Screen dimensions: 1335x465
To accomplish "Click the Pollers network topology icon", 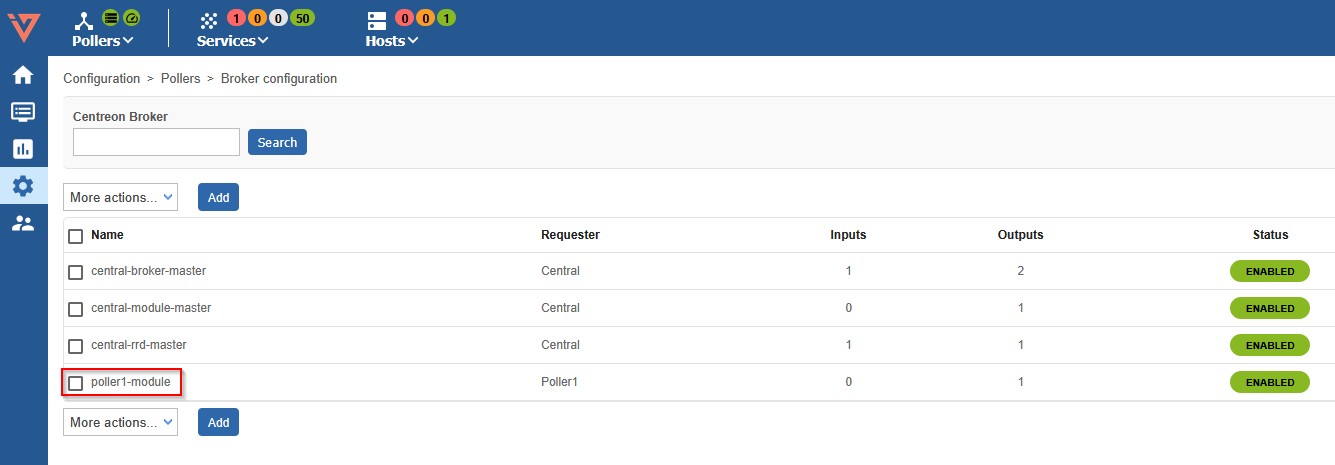I will tap(86, 19).
